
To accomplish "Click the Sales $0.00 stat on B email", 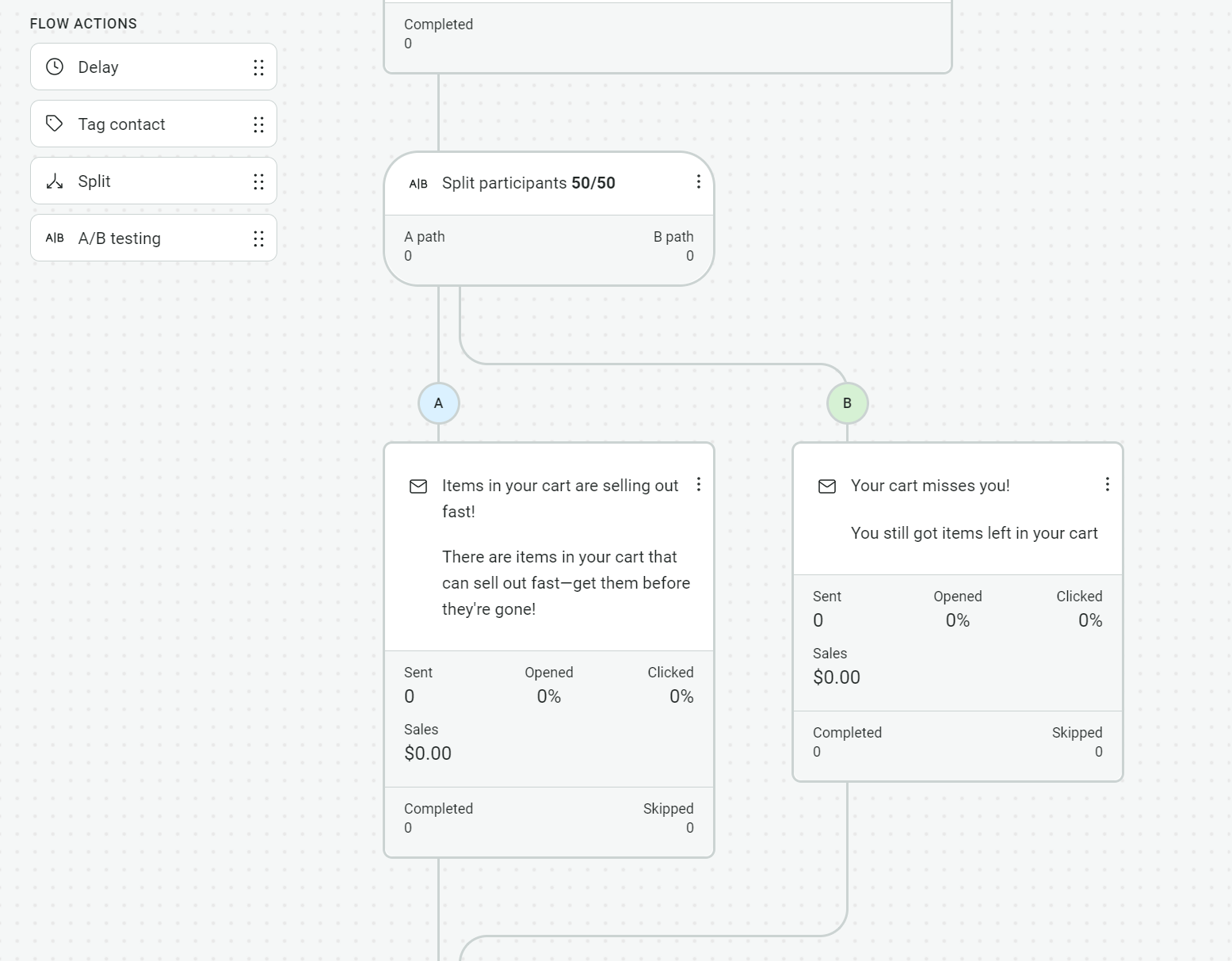I will coord(836,666).
